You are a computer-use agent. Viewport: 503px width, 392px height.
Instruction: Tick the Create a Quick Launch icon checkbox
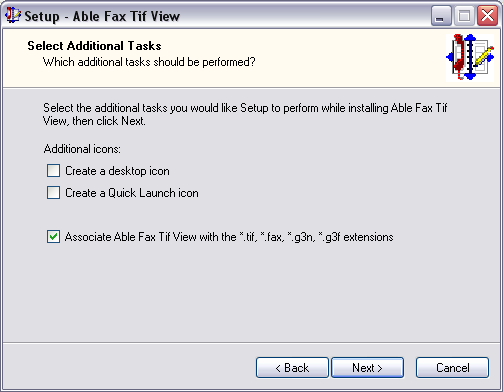pos(53,193)
